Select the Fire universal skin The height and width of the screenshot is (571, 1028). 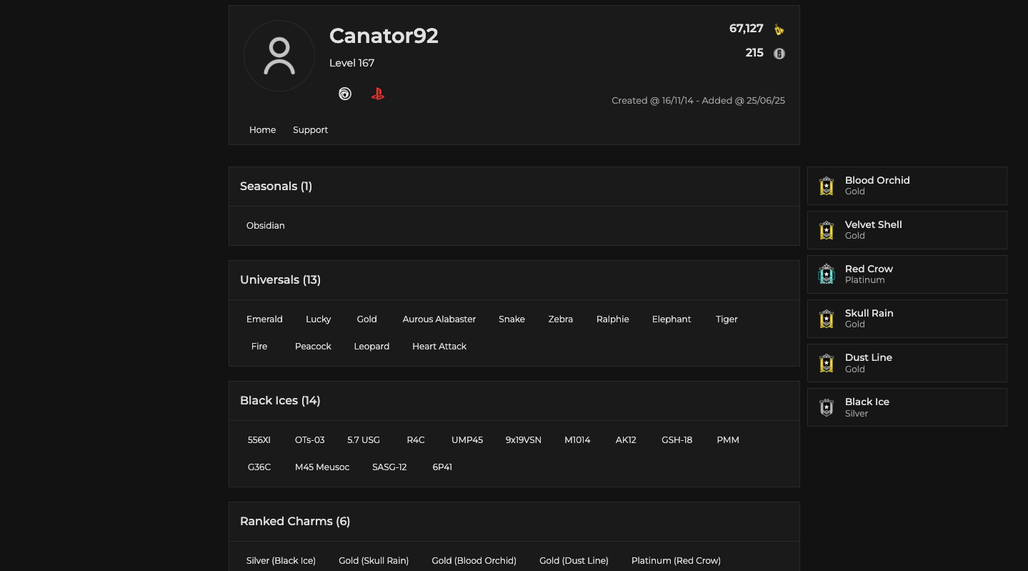point(259,346)
